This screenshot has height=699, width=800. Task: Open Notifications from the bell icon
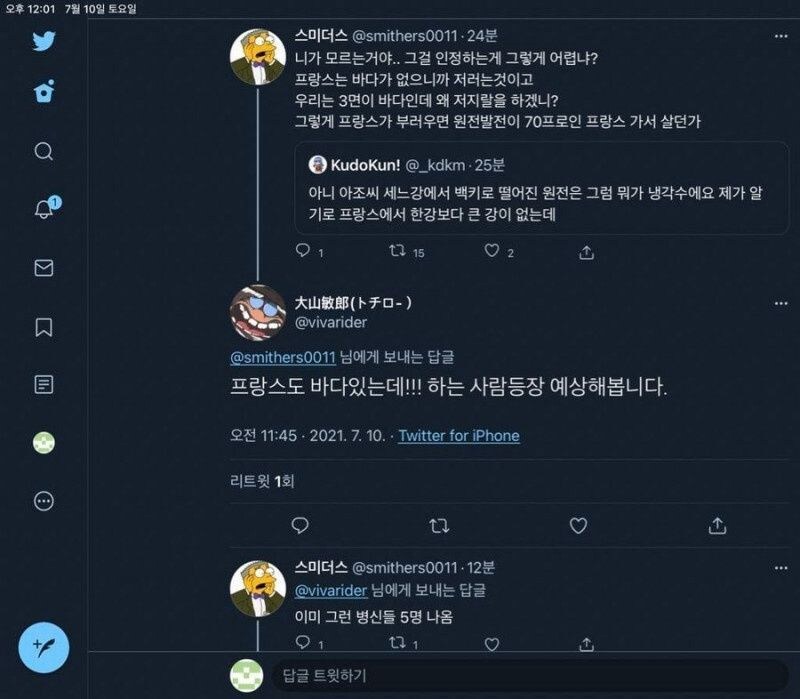41,208
